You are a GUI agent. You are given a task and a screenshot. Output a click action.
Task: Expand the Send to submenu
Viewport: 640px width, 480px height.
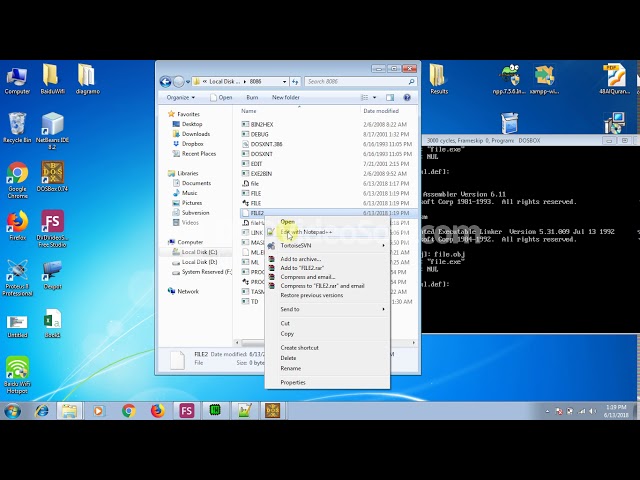(x=327, y=309)
